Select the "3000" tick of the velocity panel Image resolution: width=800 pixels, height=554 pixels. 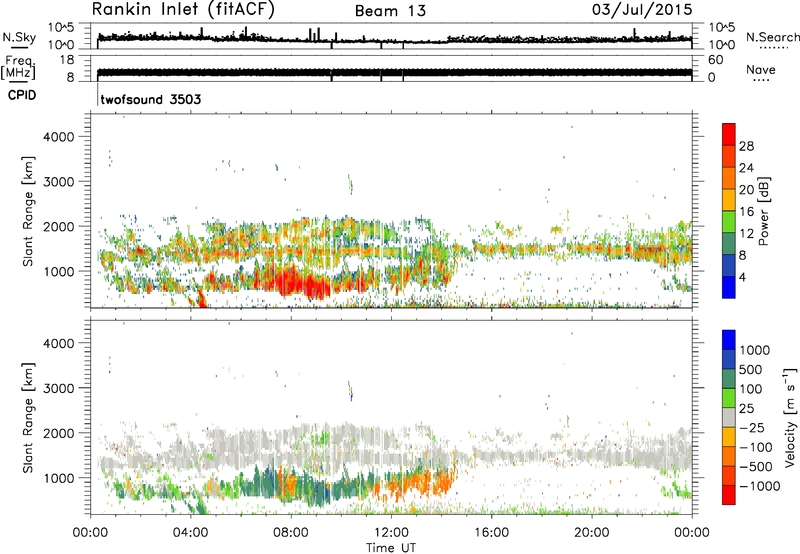click(x=59, y=388)
